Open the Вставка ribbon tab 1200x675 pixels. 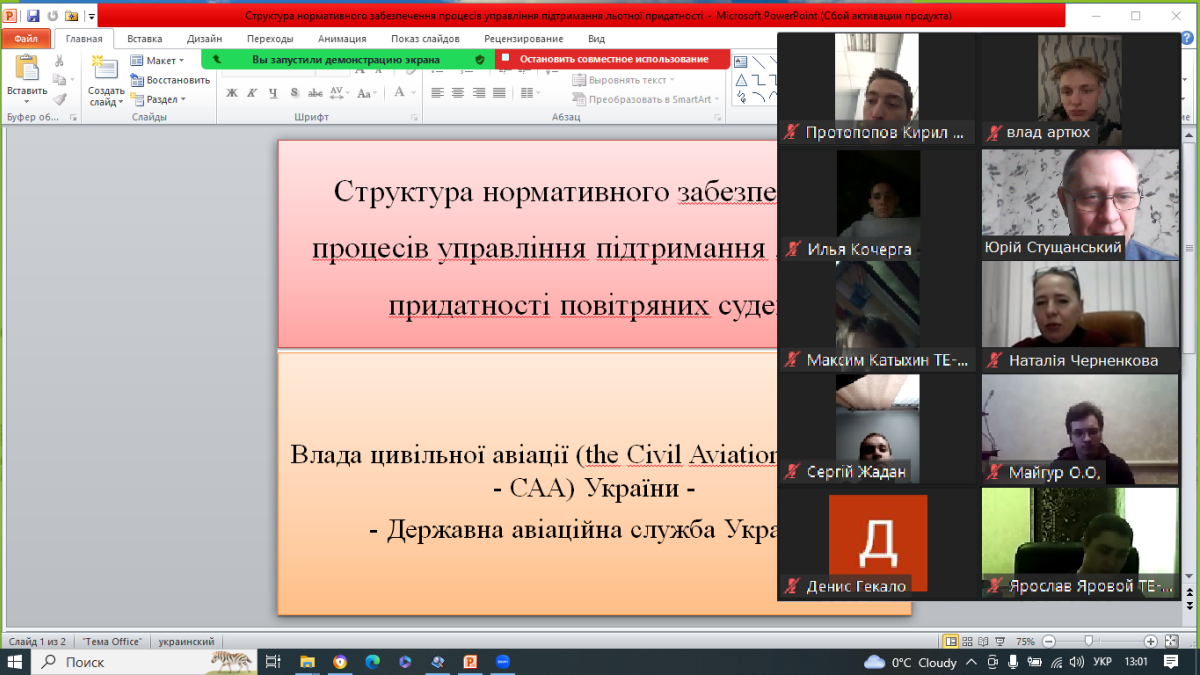tap(145, 39)
